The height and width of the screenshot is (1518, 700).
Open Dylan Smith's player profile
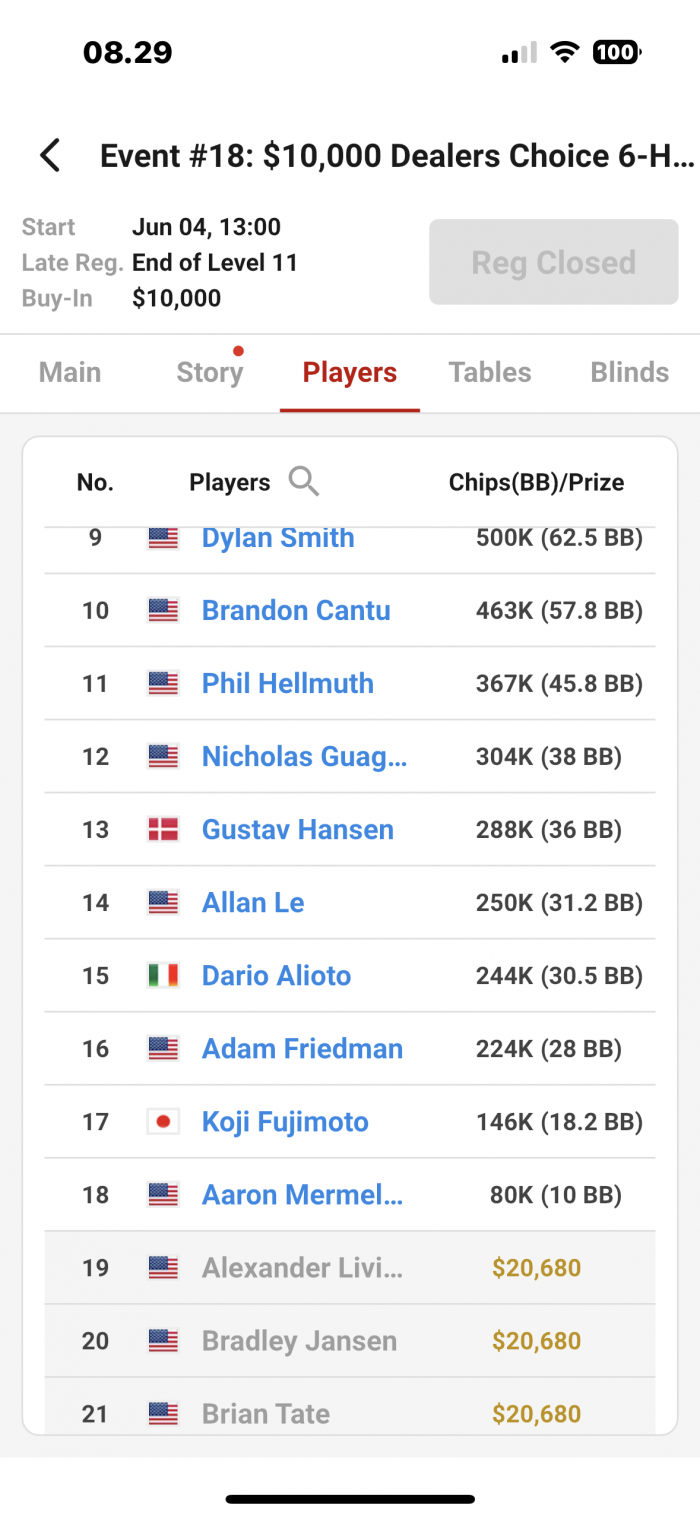coord(278,537)
